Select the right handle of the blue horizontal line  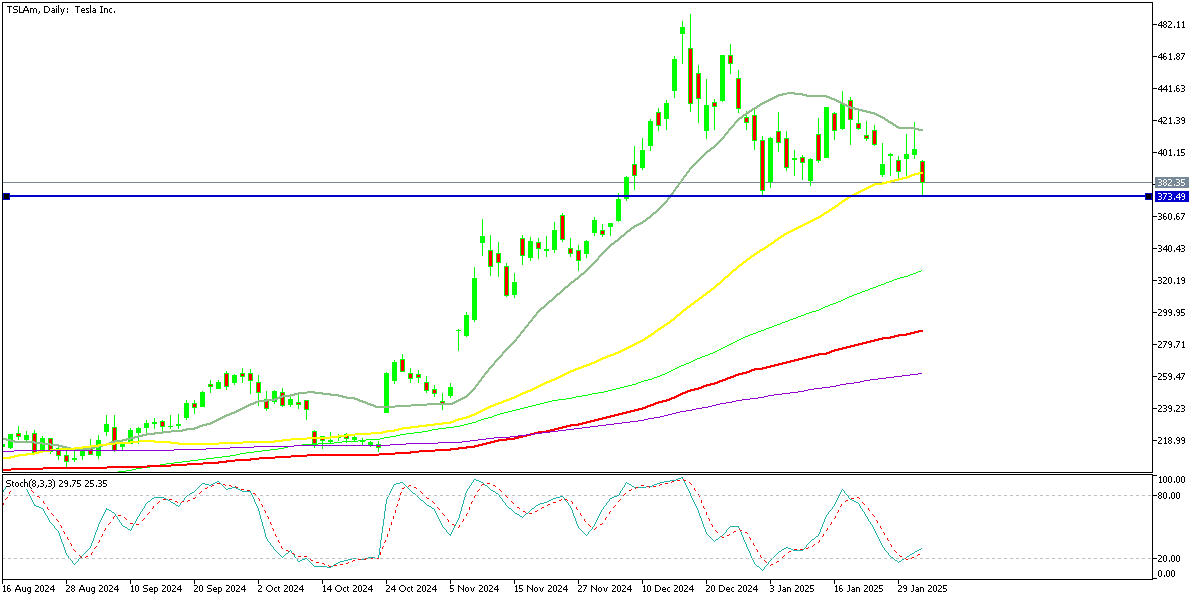tap(1146, 197)
